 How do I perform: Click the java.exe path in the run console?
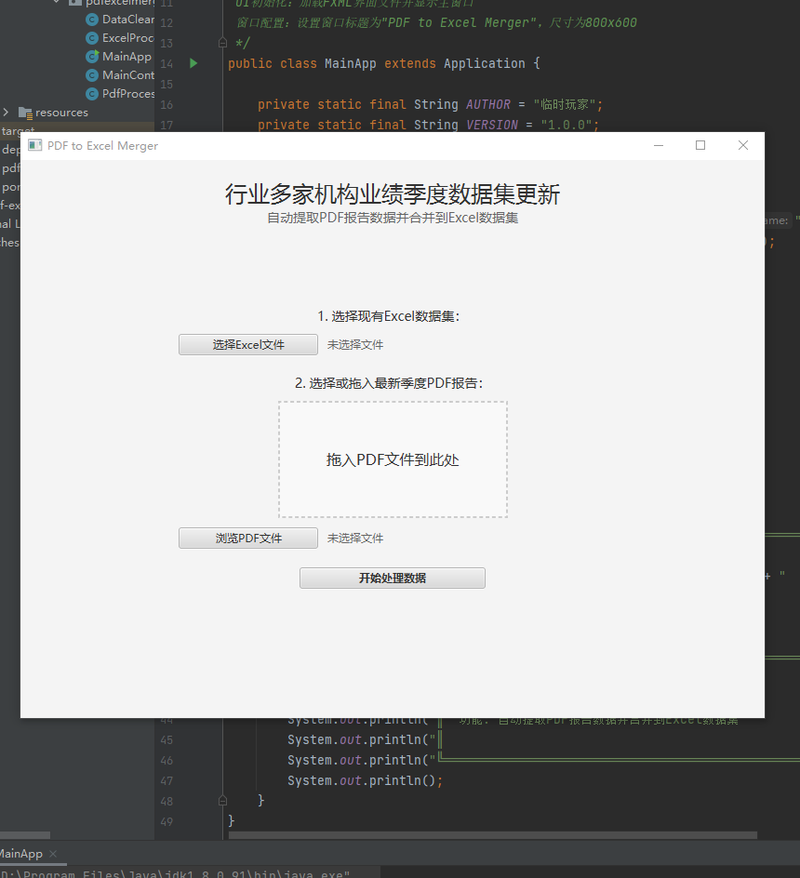coord(175,874)
